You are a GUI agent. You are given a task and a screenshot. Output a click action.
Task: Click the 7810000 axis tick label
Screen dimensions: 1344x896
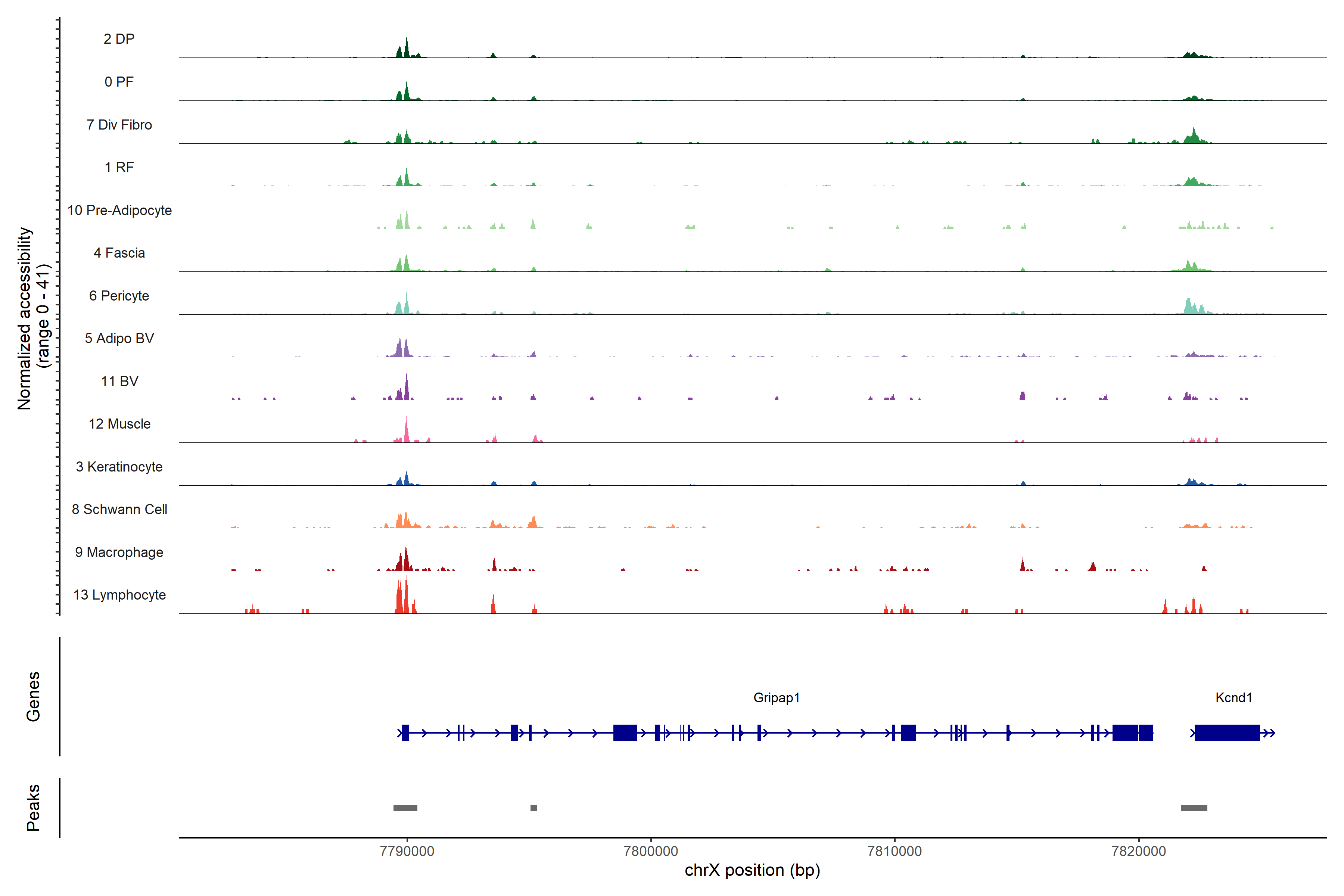[x=894, y=852]
